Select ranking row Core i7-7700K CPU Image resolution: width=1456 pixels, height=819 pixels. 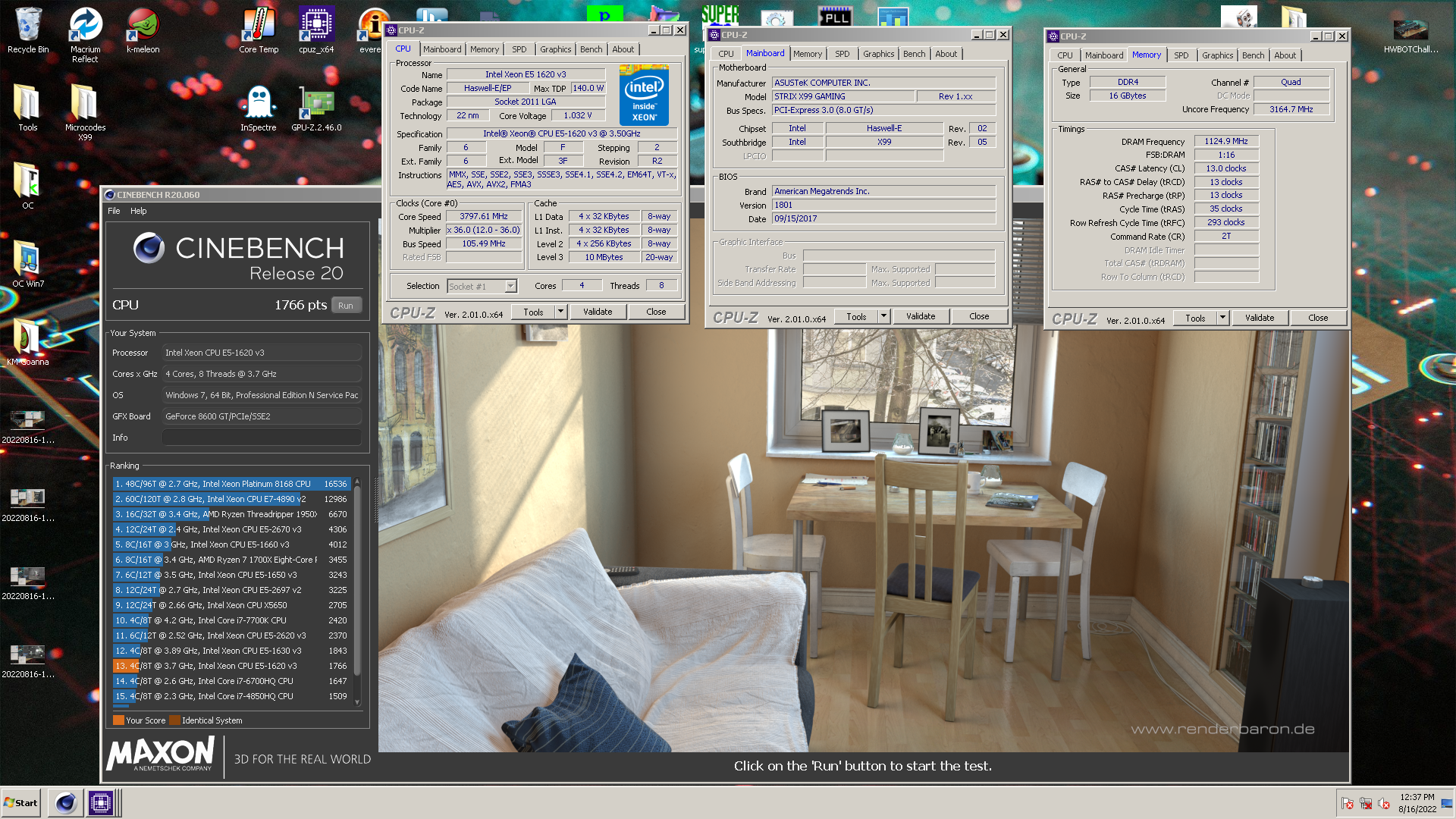231,620
